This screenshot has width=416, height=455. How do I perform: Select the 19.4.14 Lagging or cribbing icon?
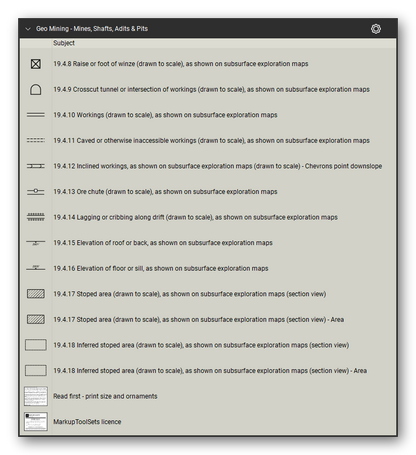pos(36,217)
